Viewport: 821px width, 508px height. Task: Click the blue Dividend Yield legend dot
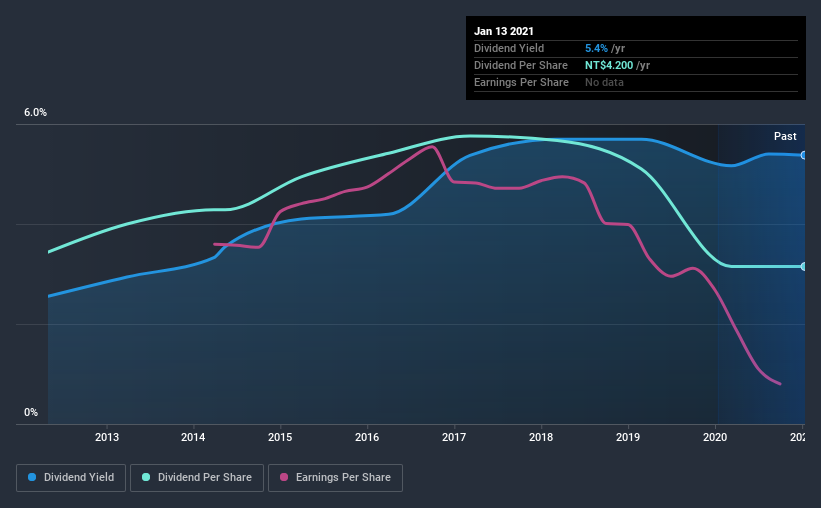[32, 477]
